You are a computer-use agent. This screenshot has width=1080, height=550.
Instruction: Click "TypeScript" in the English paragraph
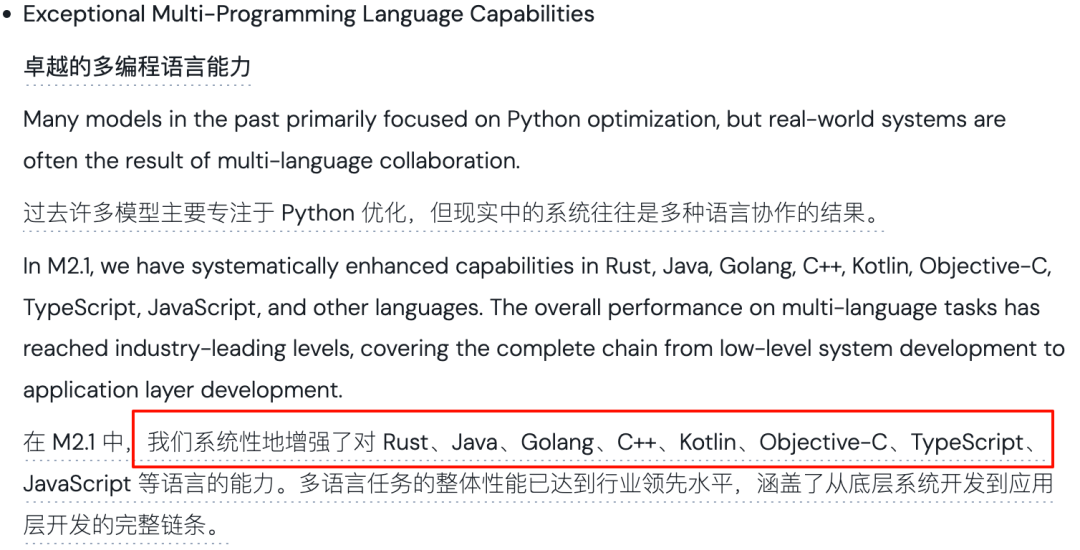coord(80,307)
